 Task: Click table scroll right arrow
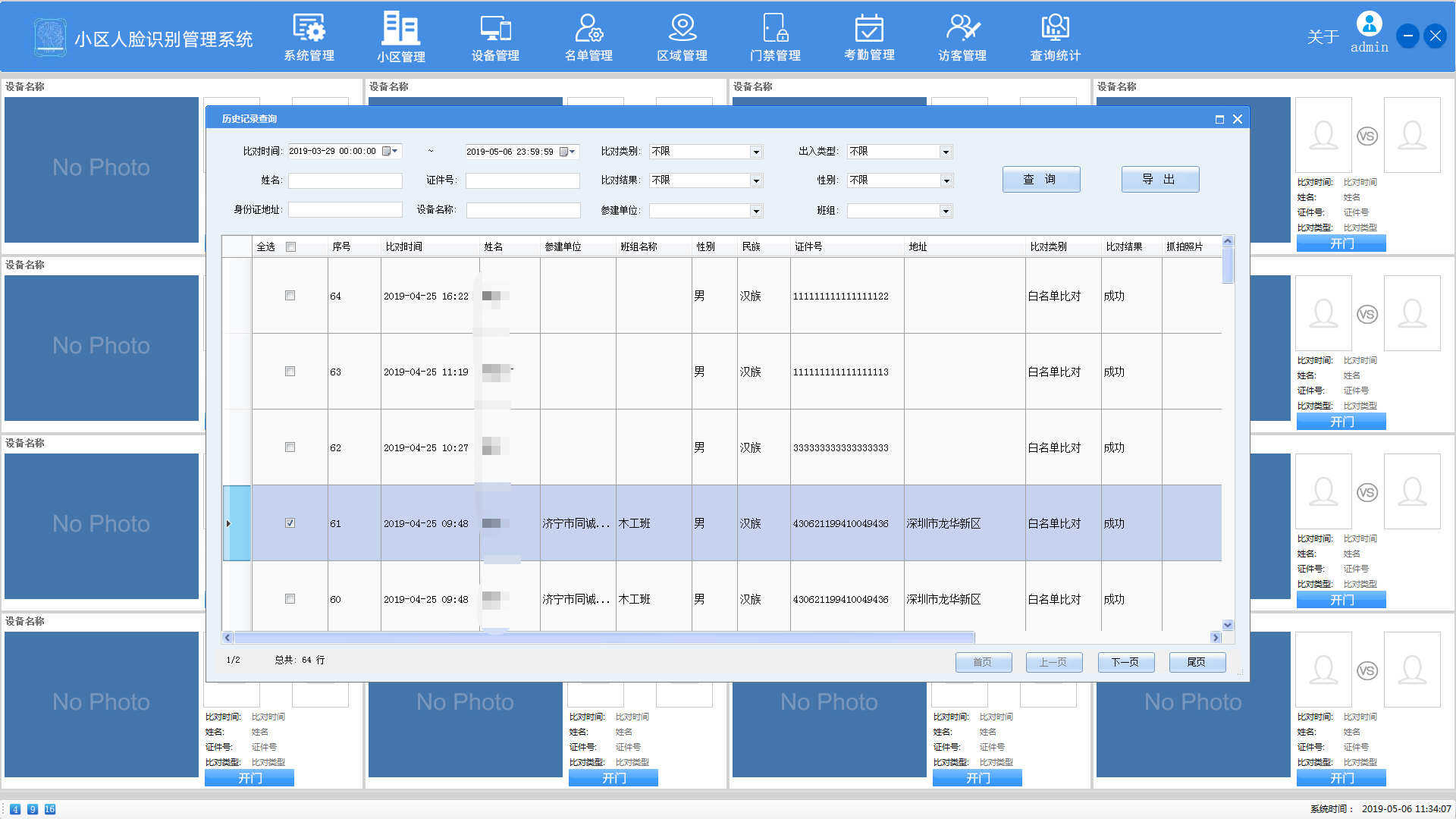point(1216,638)
